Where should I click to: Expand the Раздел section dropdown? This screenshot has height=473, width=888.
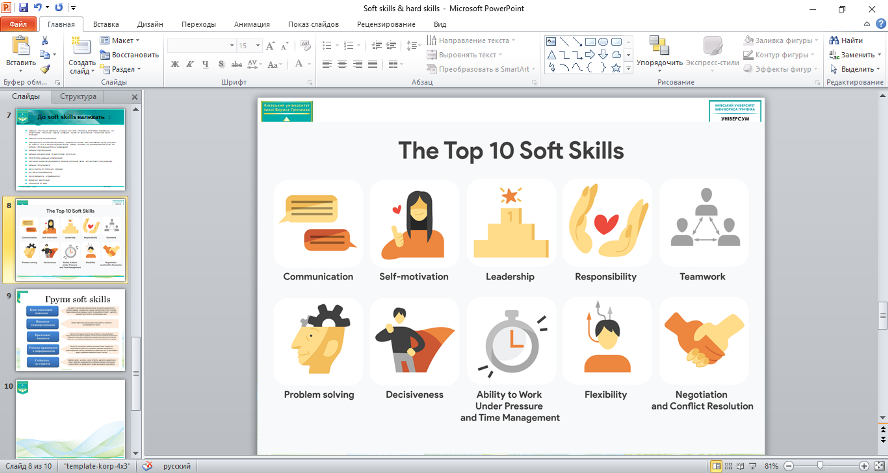(122, 69)
